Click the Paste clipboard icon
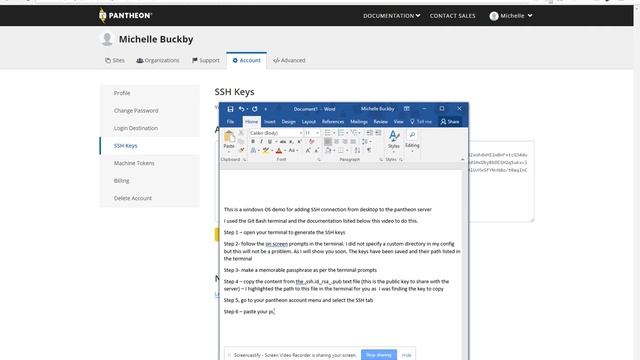This screenshot has width=640, height=360. [x=229, y=136]
